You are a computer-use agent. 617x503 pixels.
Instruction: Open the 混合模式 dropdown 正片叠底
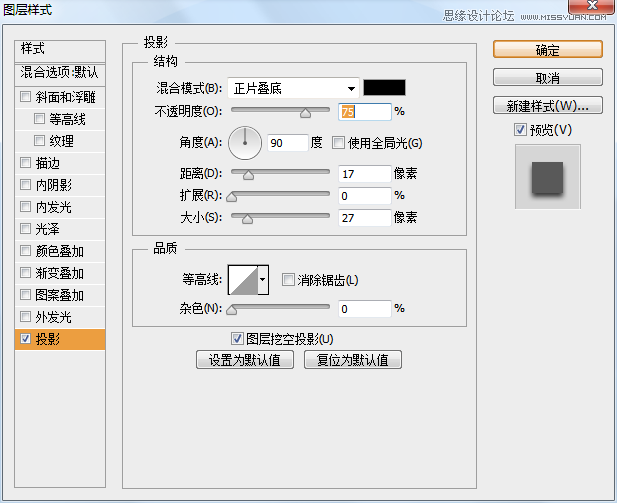294,88
